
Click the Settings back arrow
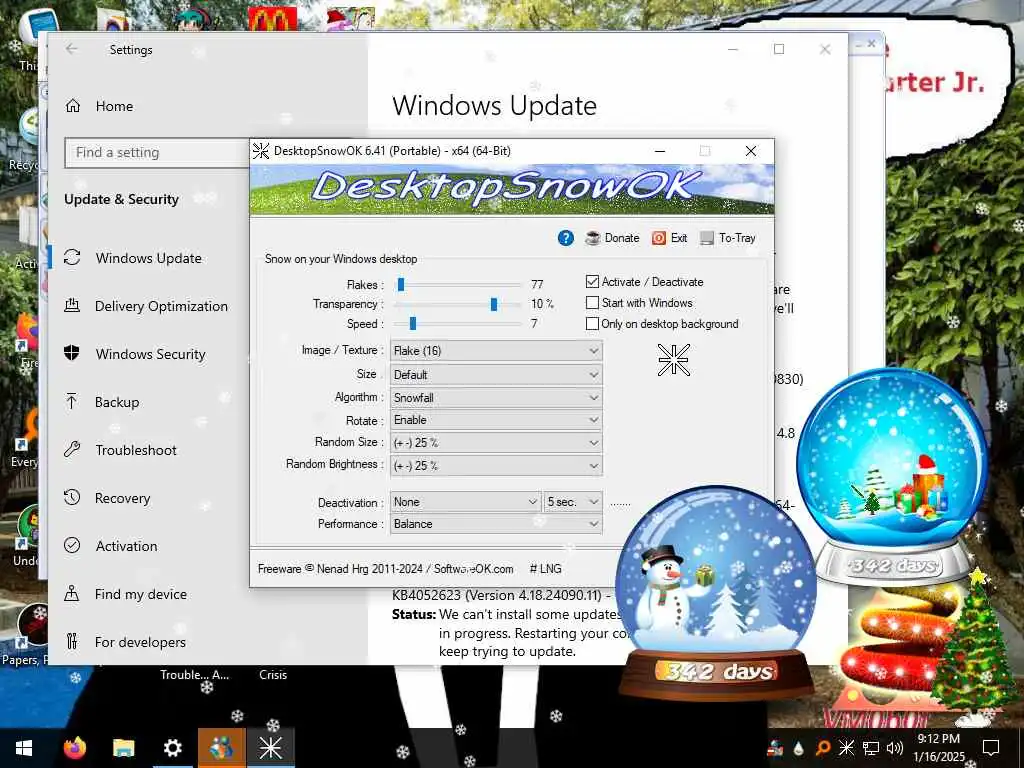coord(72,49)
